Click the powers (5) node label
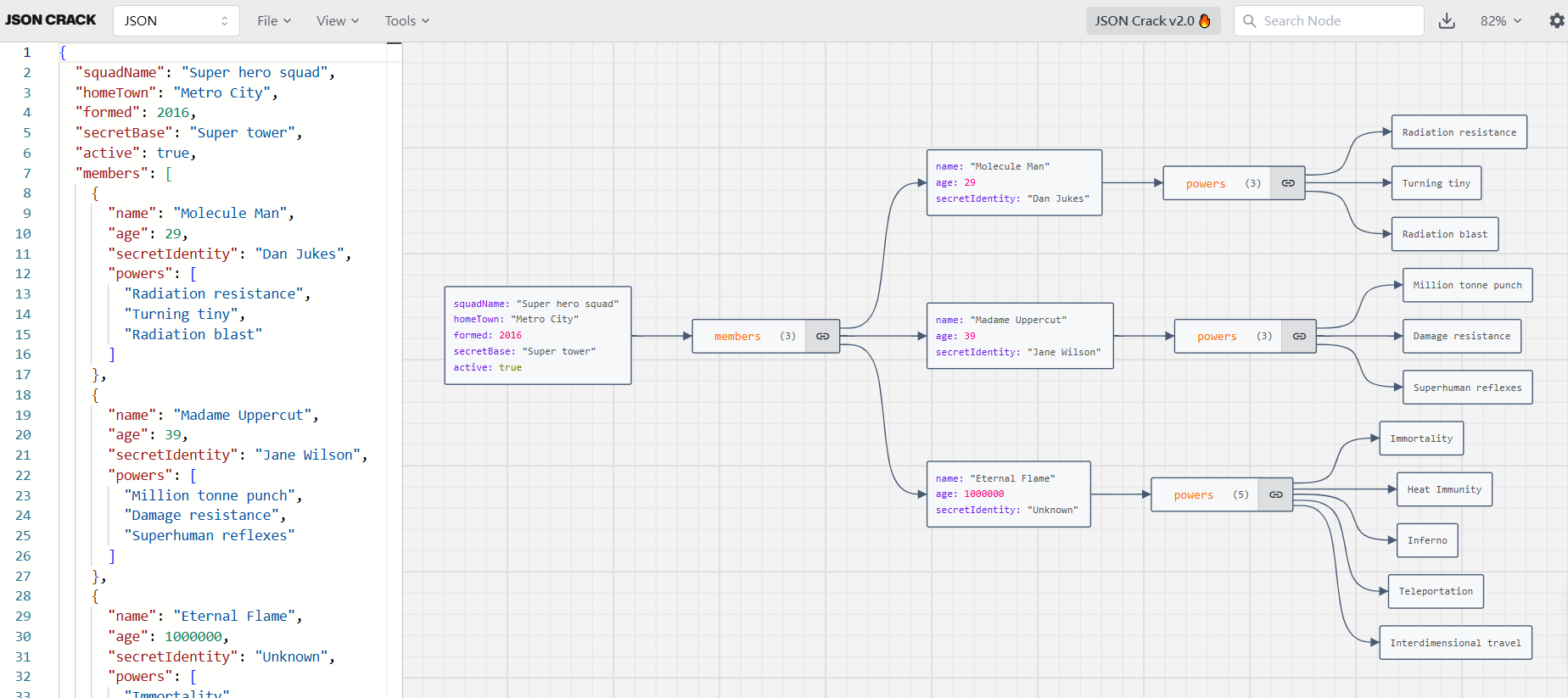The image size is (1568, 698). [x=1194, y=494]
